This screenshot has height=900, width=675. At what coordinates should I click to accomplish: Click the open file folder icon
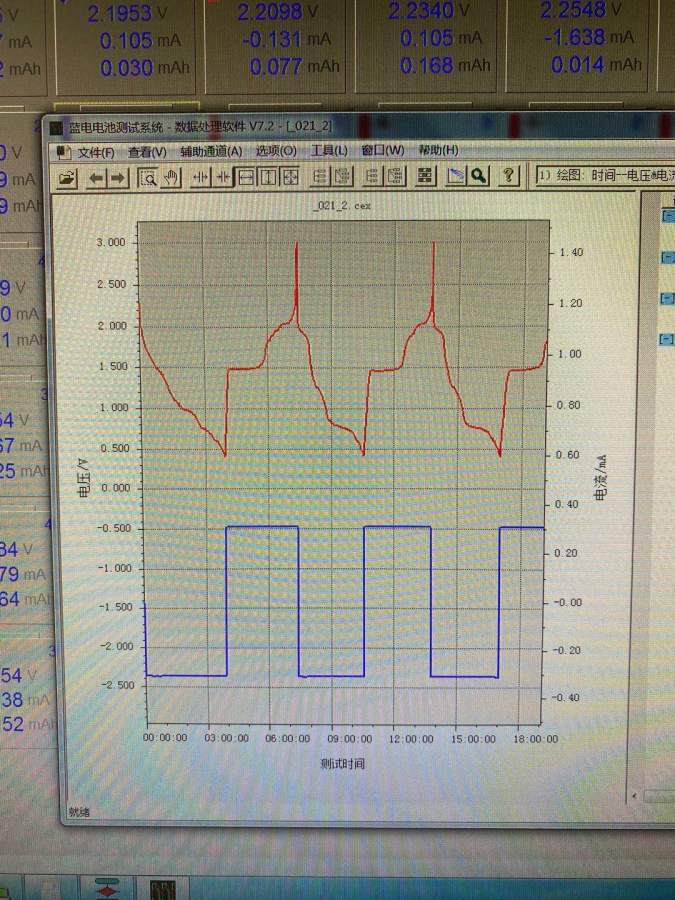(67, 177)
